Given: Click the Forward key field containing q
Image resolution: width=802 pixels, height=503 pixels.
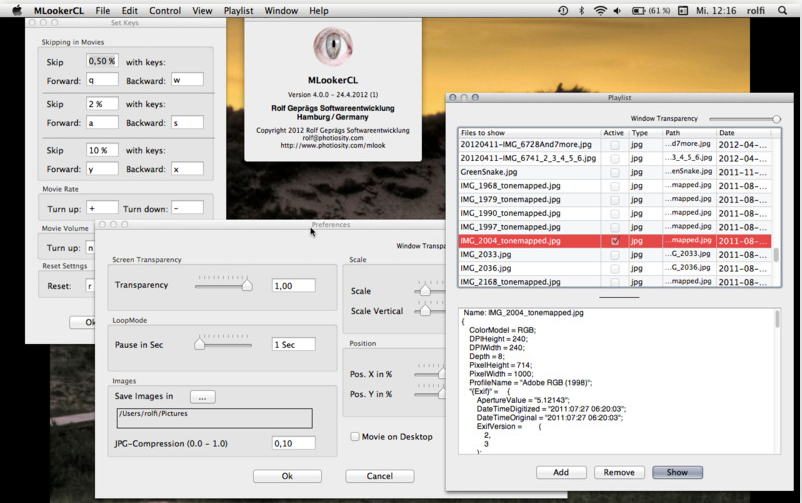Looking at the screenshot, I should click(x=102, y=79).
